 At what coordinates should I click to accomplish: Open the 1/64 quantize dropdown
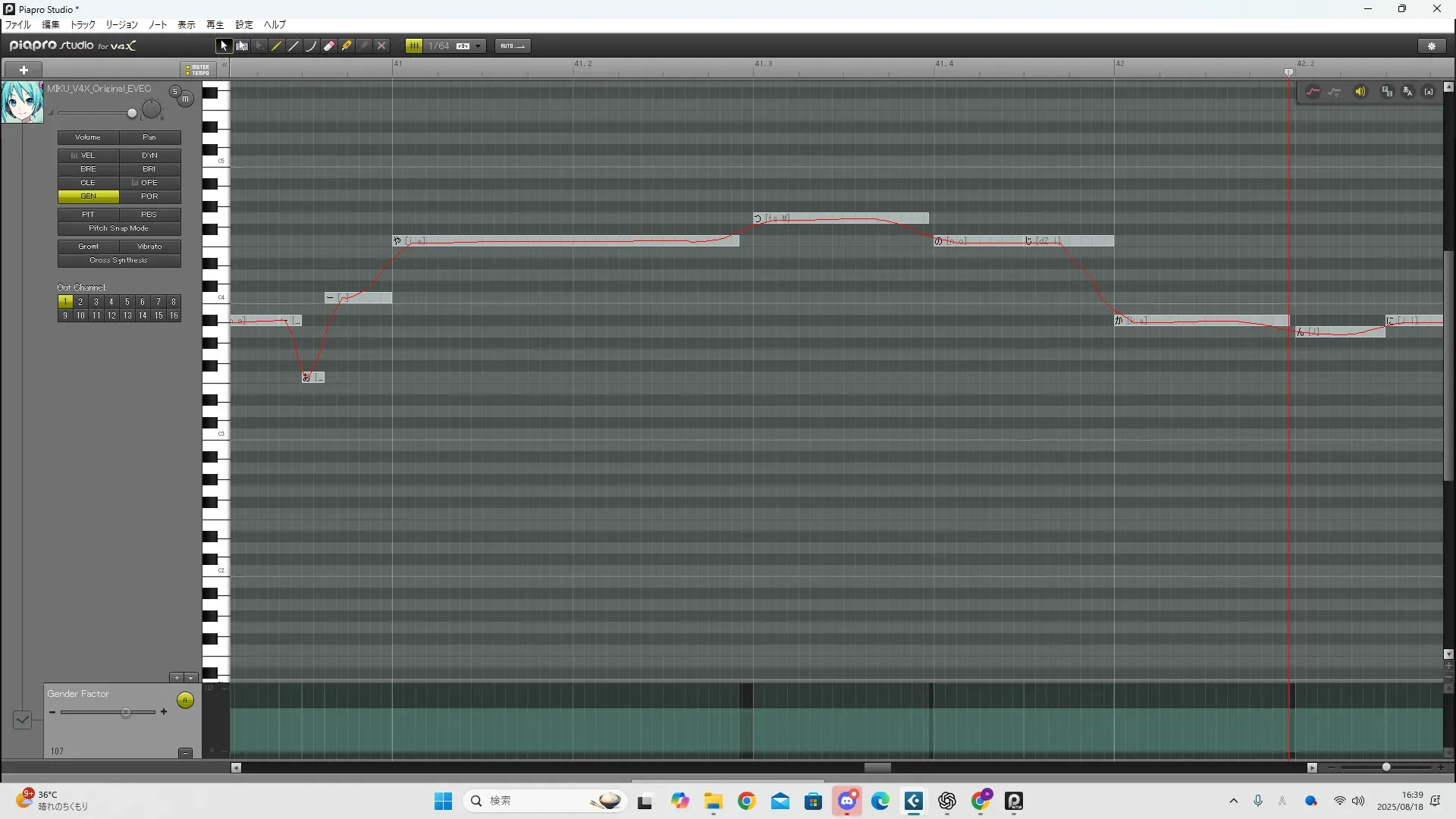(x=478, y=46)
